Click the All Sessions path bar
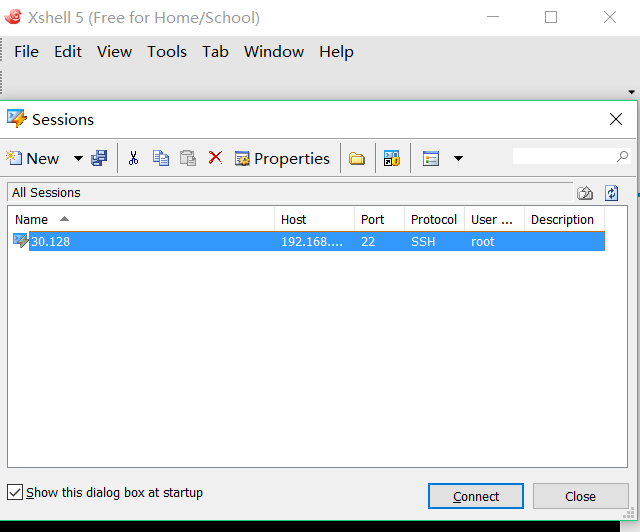This screenshot has height=532, width=640. point(290,192)
